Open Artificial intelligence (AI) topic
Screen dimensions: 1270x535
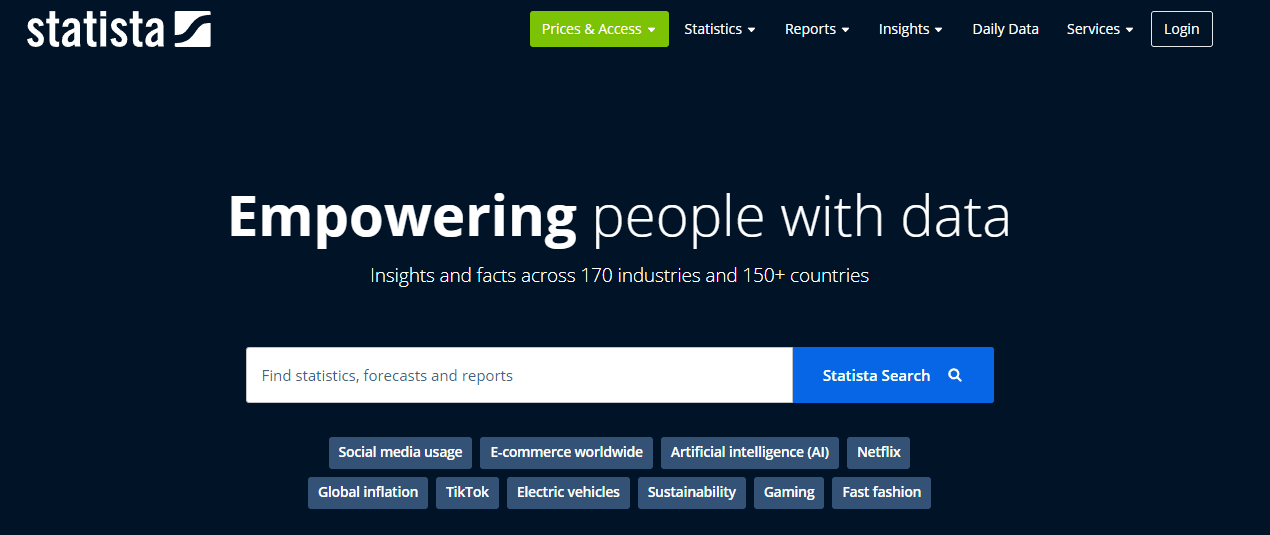click(750, 452)
